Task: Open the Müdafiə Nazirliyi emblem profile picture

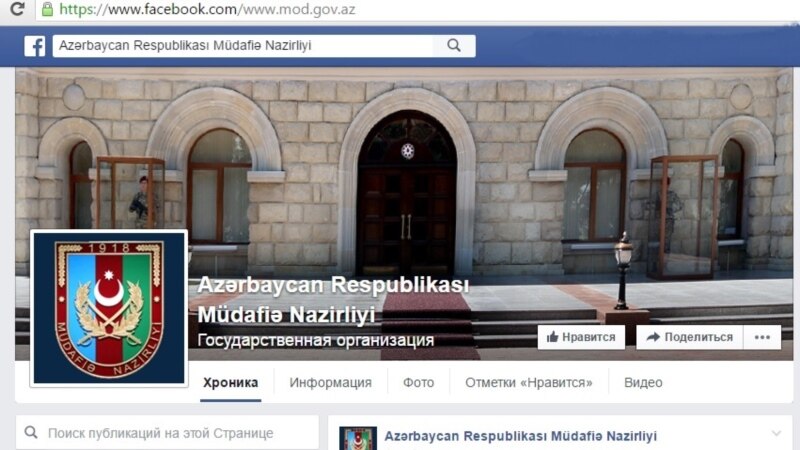Action: click(x=109, y=308)
